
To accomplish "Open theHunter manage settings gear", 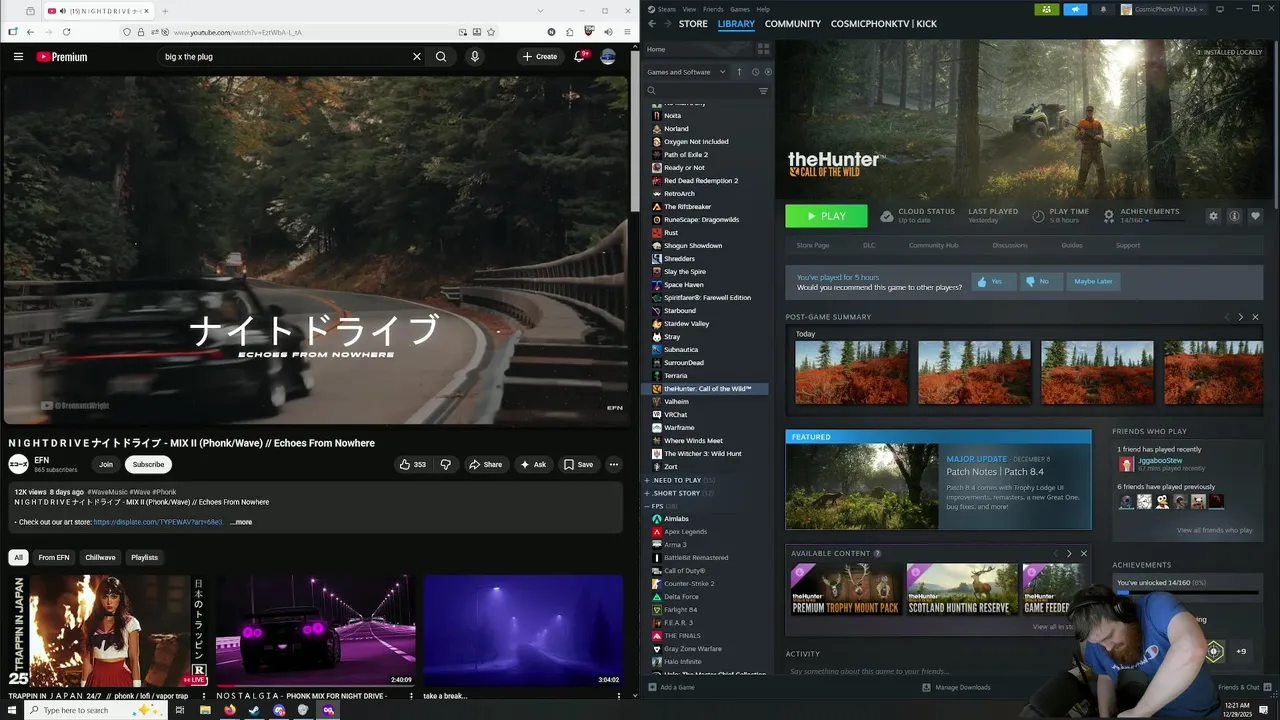I will tap(1213, 216).
